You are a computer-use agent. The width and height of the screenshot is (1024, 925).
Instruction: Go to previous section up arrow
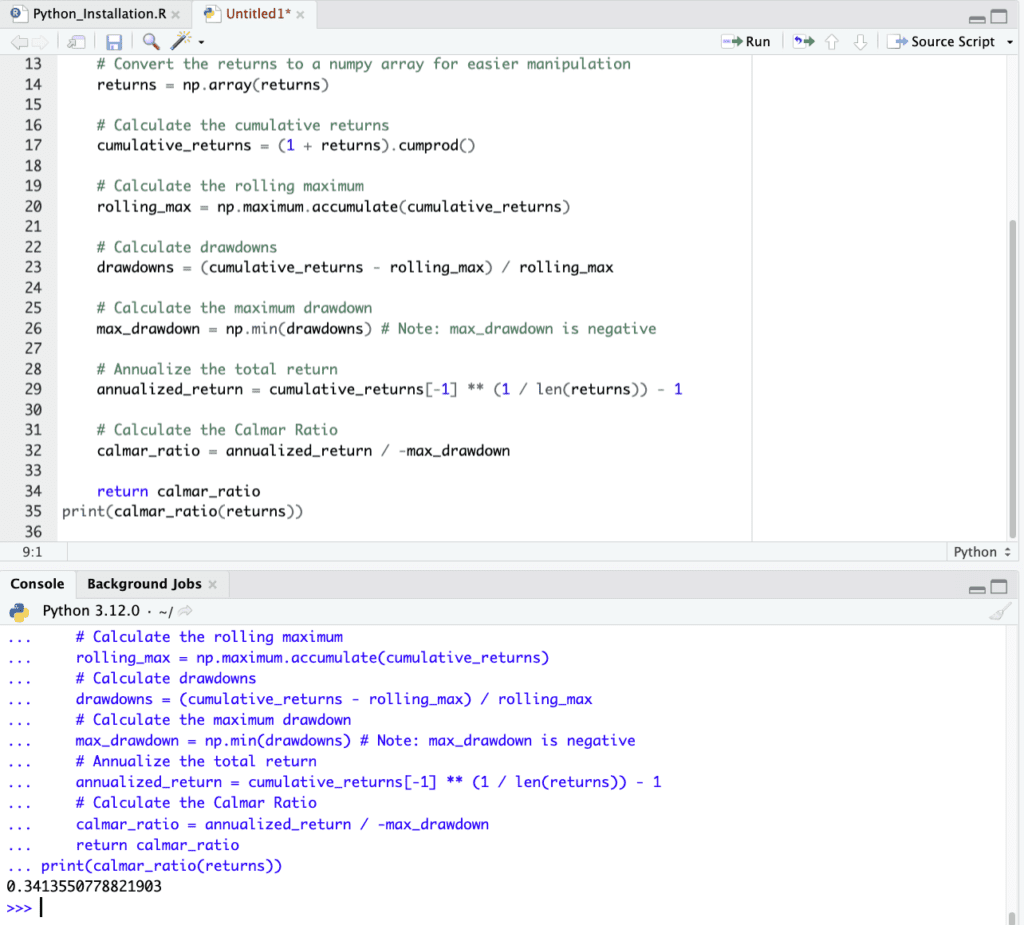coord(831,42)
